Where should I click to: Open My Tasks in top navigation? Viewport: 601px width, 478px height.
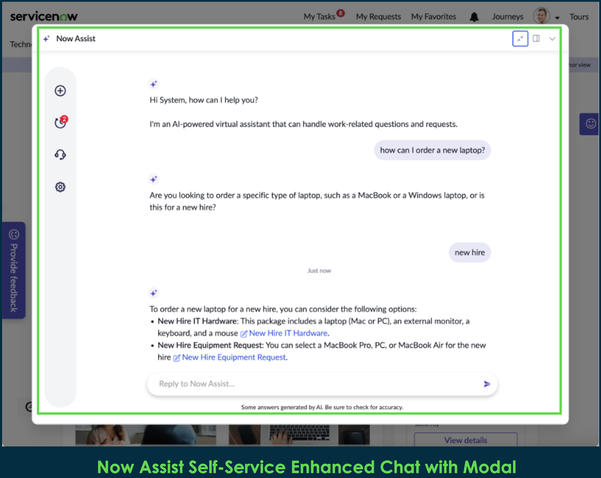point(319,16)
